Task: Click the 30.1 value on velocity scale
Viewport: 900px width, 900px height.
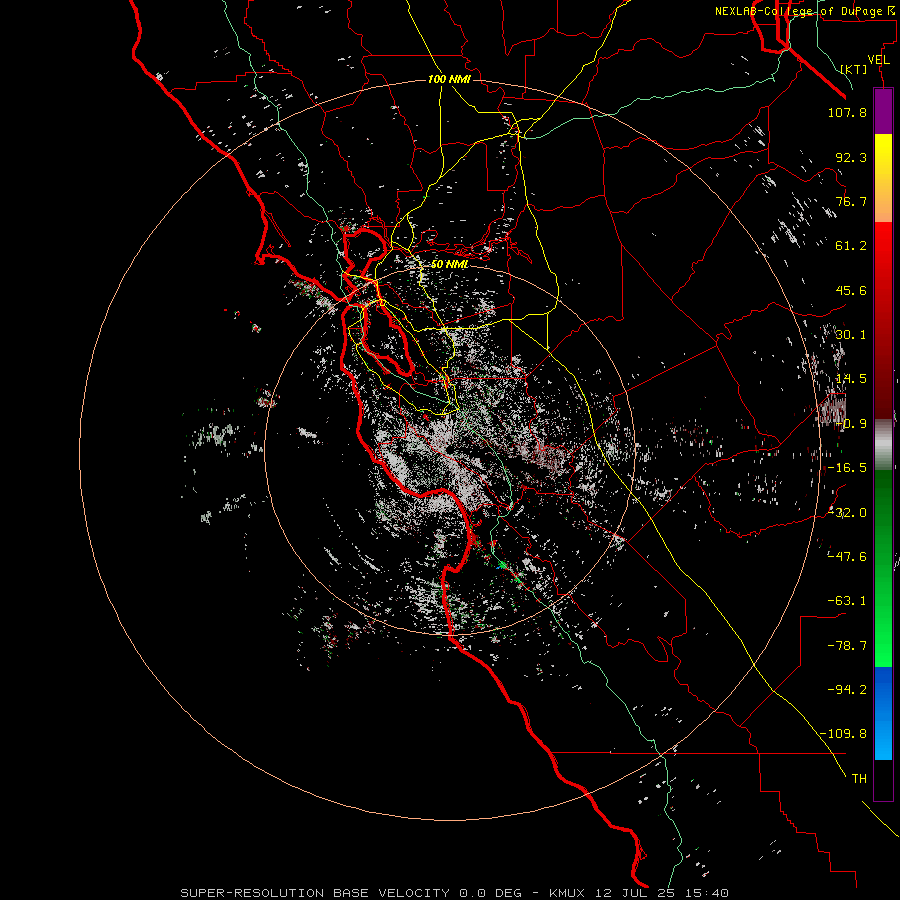Action: 851,335
